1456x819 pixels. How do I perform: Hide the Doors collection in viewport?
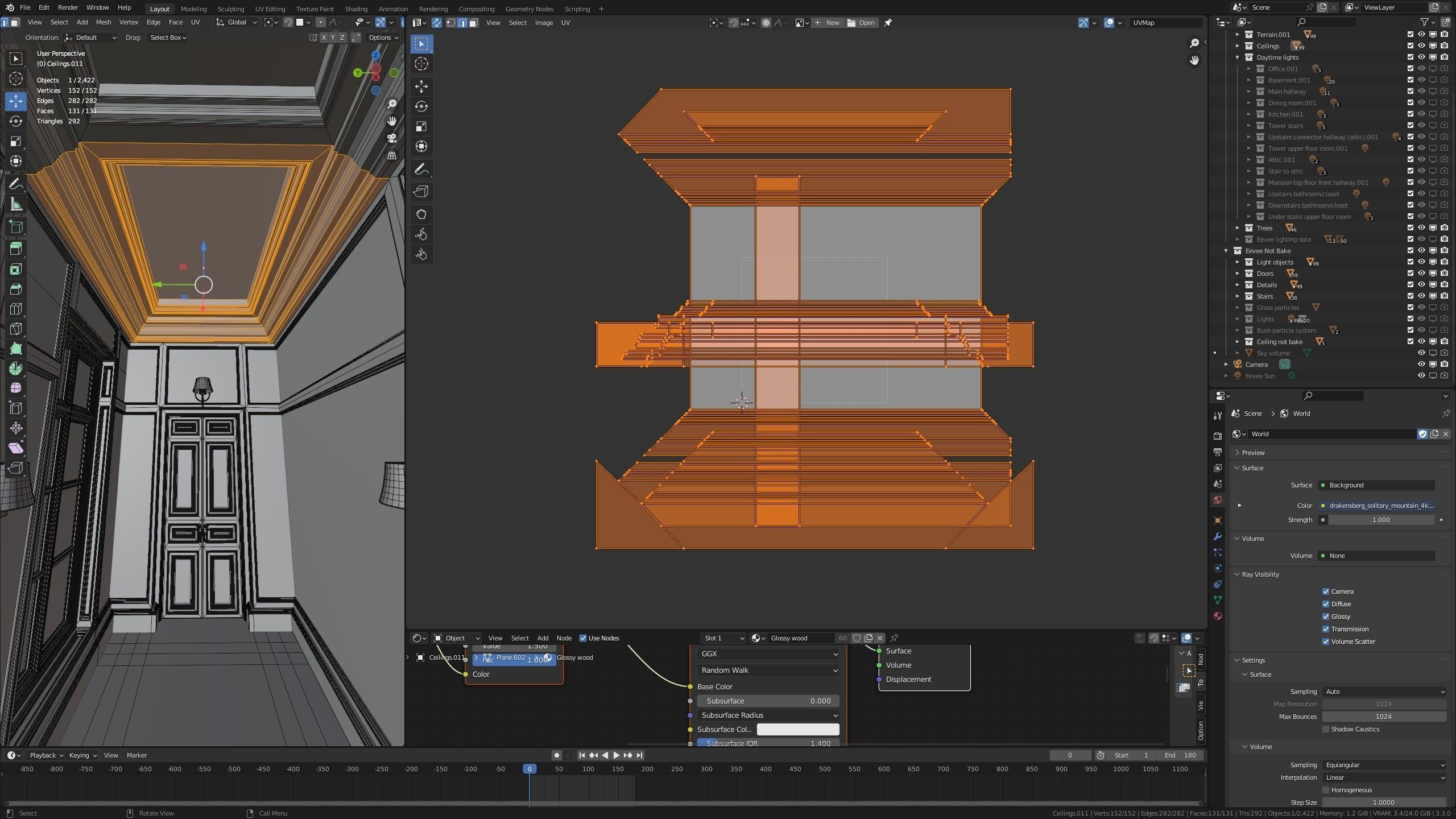pos(1421,274)
